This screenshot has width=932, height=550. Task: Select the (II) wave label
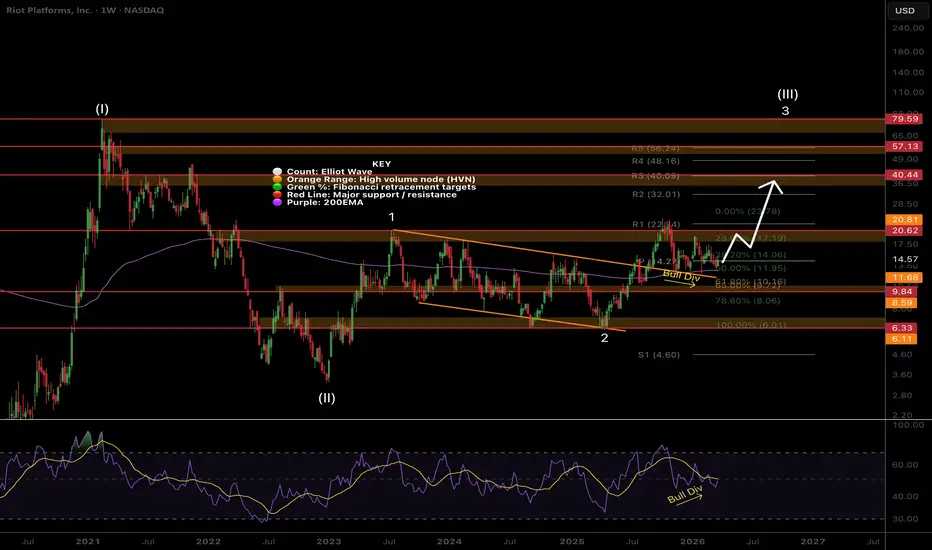[327, 398]
